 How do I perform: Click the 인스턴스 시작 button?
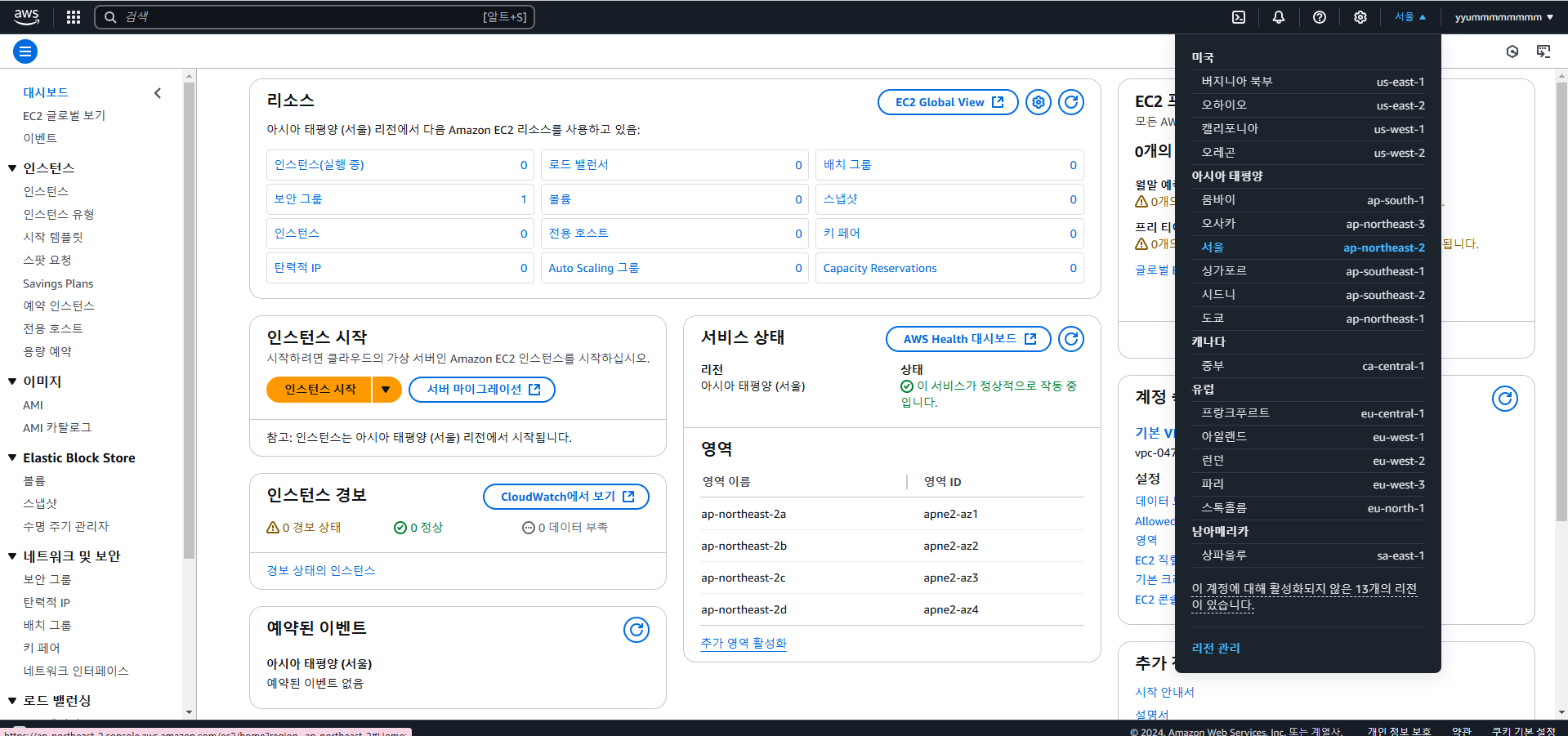pos(319,390)
